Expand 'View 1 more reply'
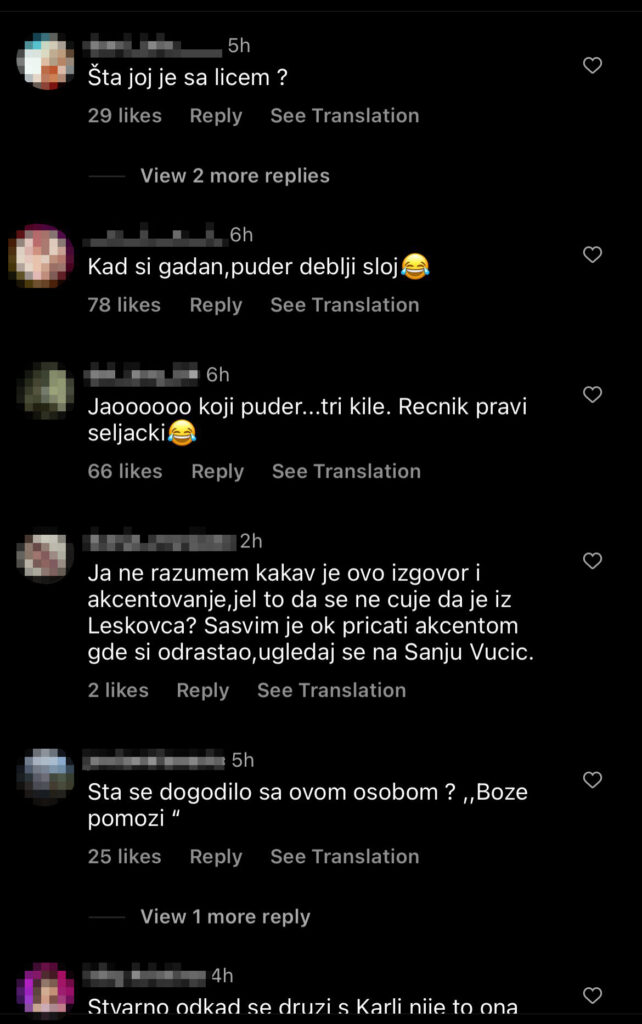The width and height of the screenshot is (642, 1024). pos(225,917)
